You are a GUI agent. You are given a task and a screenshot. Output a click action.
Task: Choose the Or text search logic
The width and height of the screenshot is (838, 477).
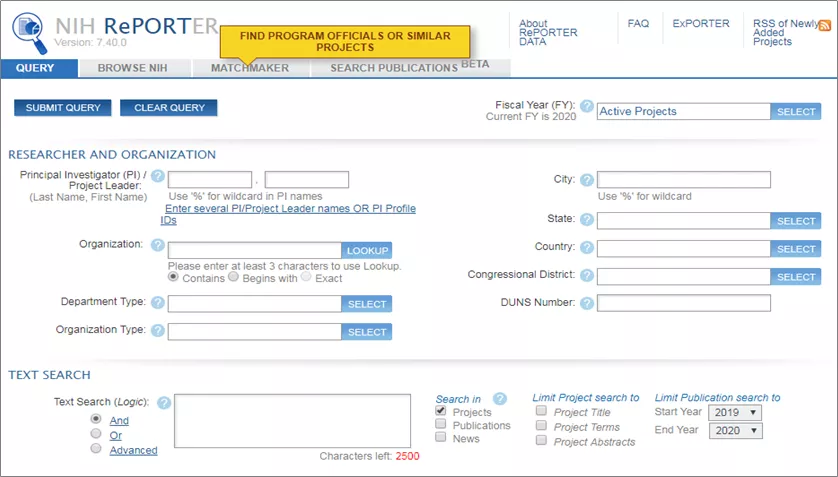96,434
